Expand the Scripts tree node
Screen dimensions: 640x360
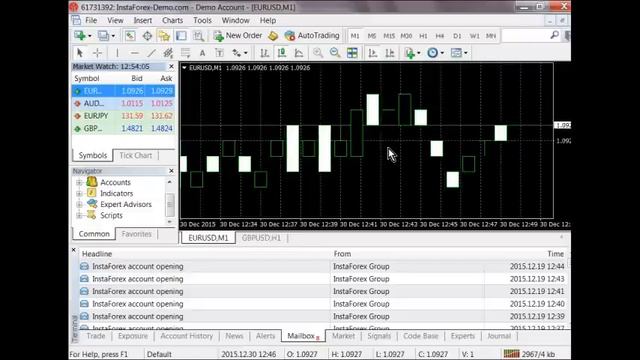point(79,216)
